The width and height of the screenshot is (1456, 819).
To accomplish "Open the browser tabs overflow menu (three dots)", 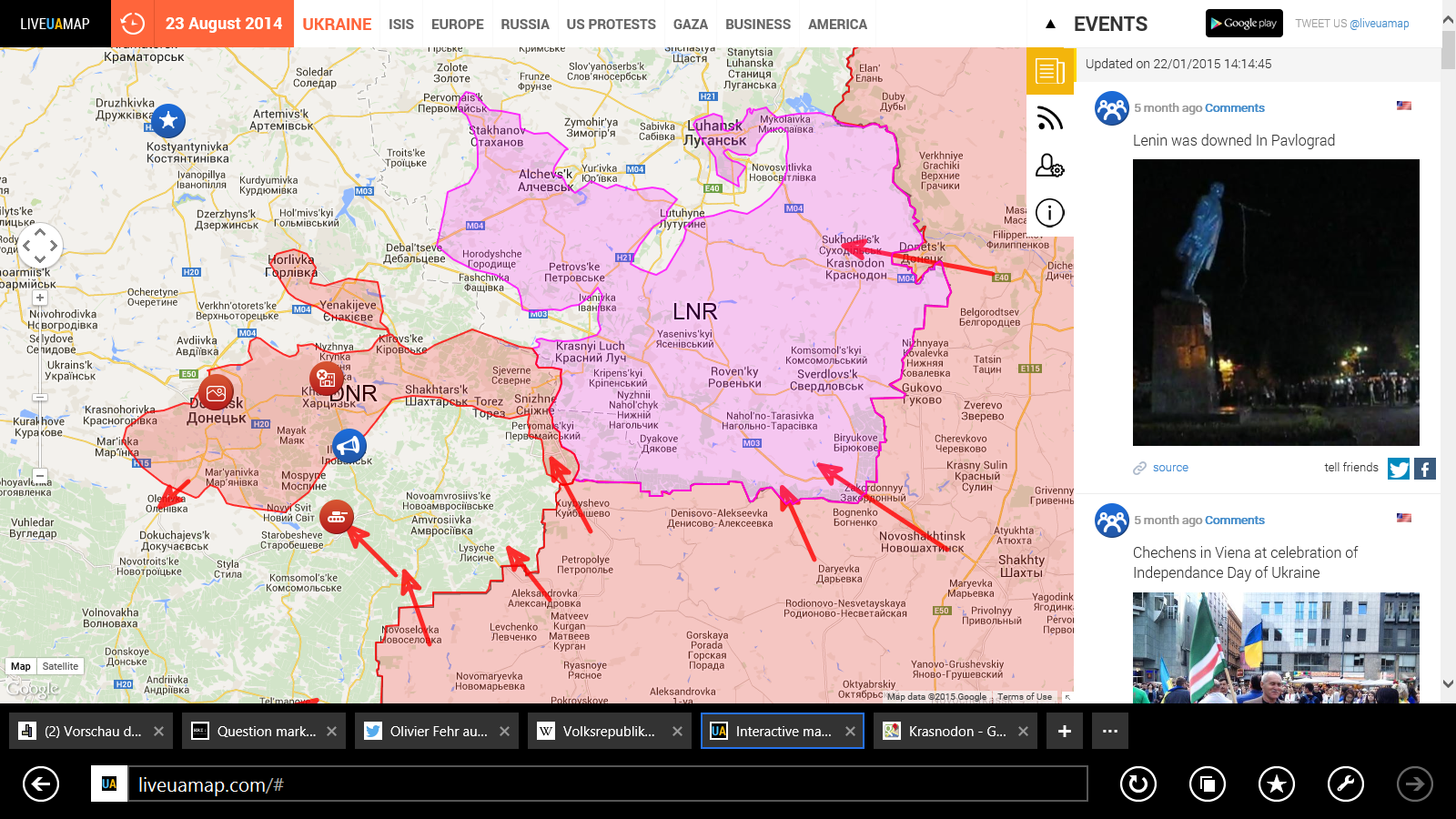I will tap(1110, 731).
